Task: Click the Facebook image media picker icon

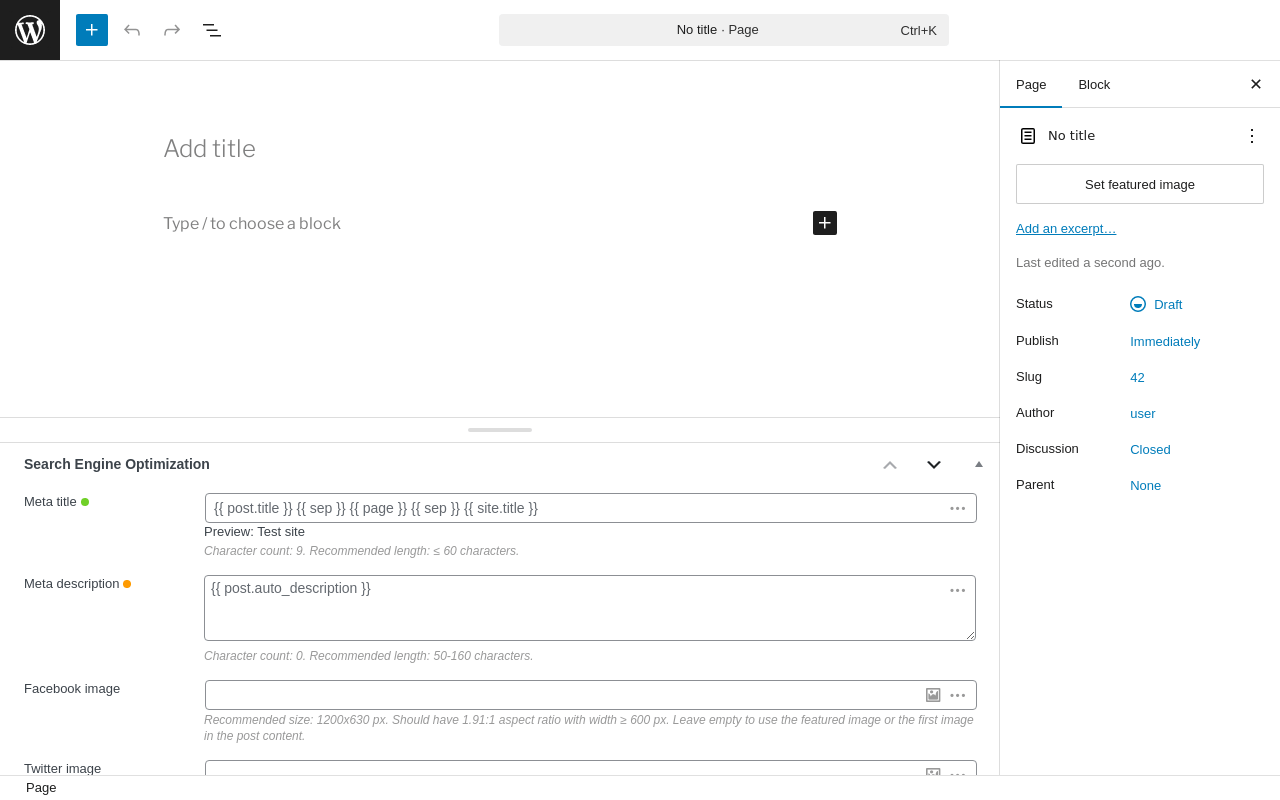Action: pyautogui.click(x=933, y=695)
